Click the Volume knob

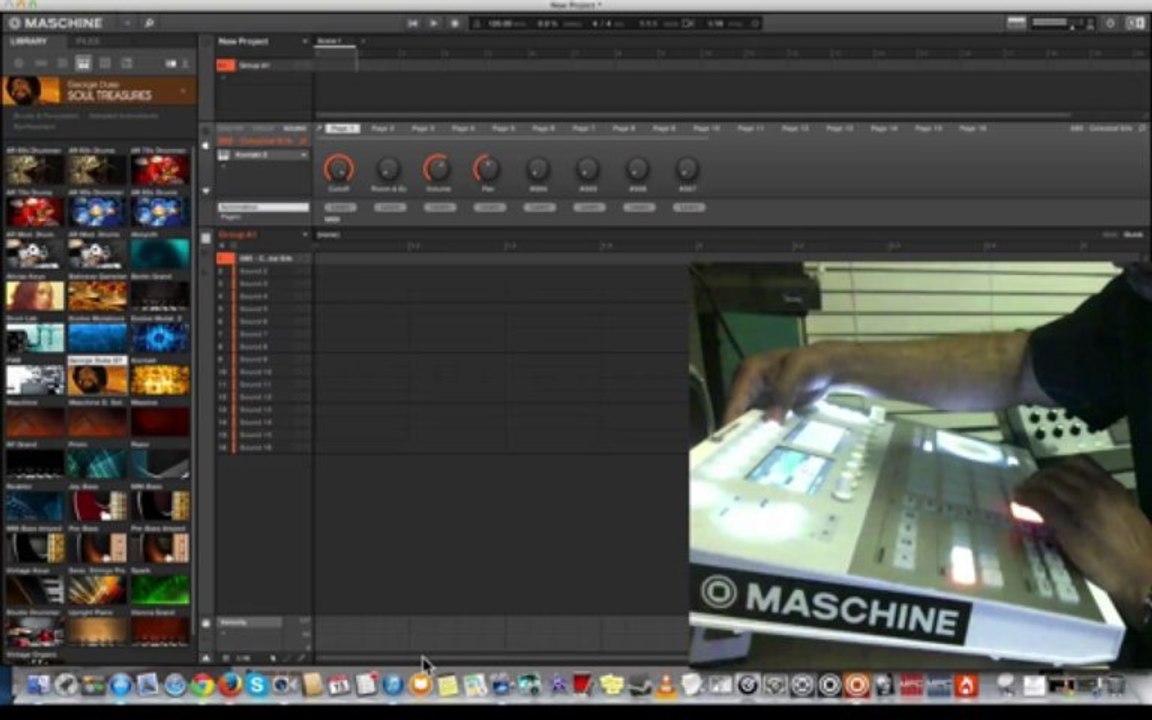(x=438, y=169)
